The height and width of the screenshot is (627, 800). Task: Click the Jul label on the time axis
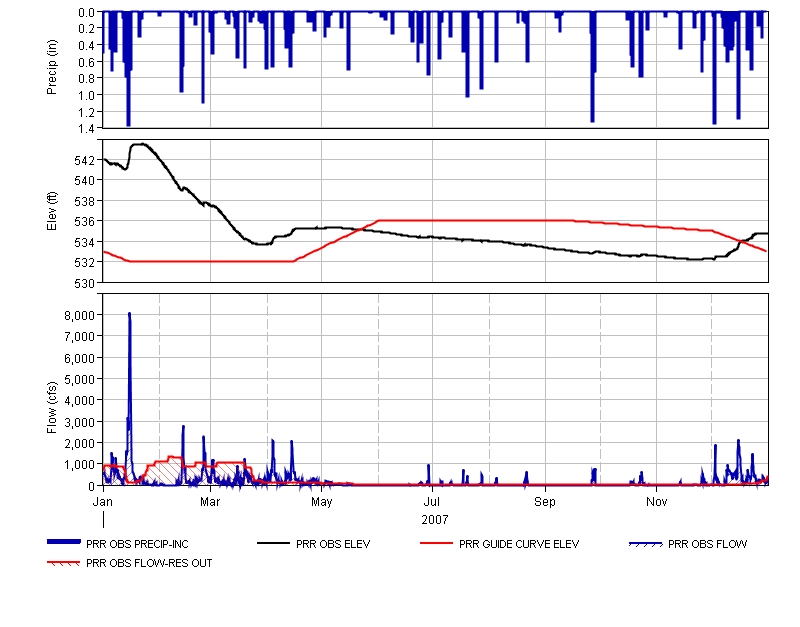click(x=433, y=500)
